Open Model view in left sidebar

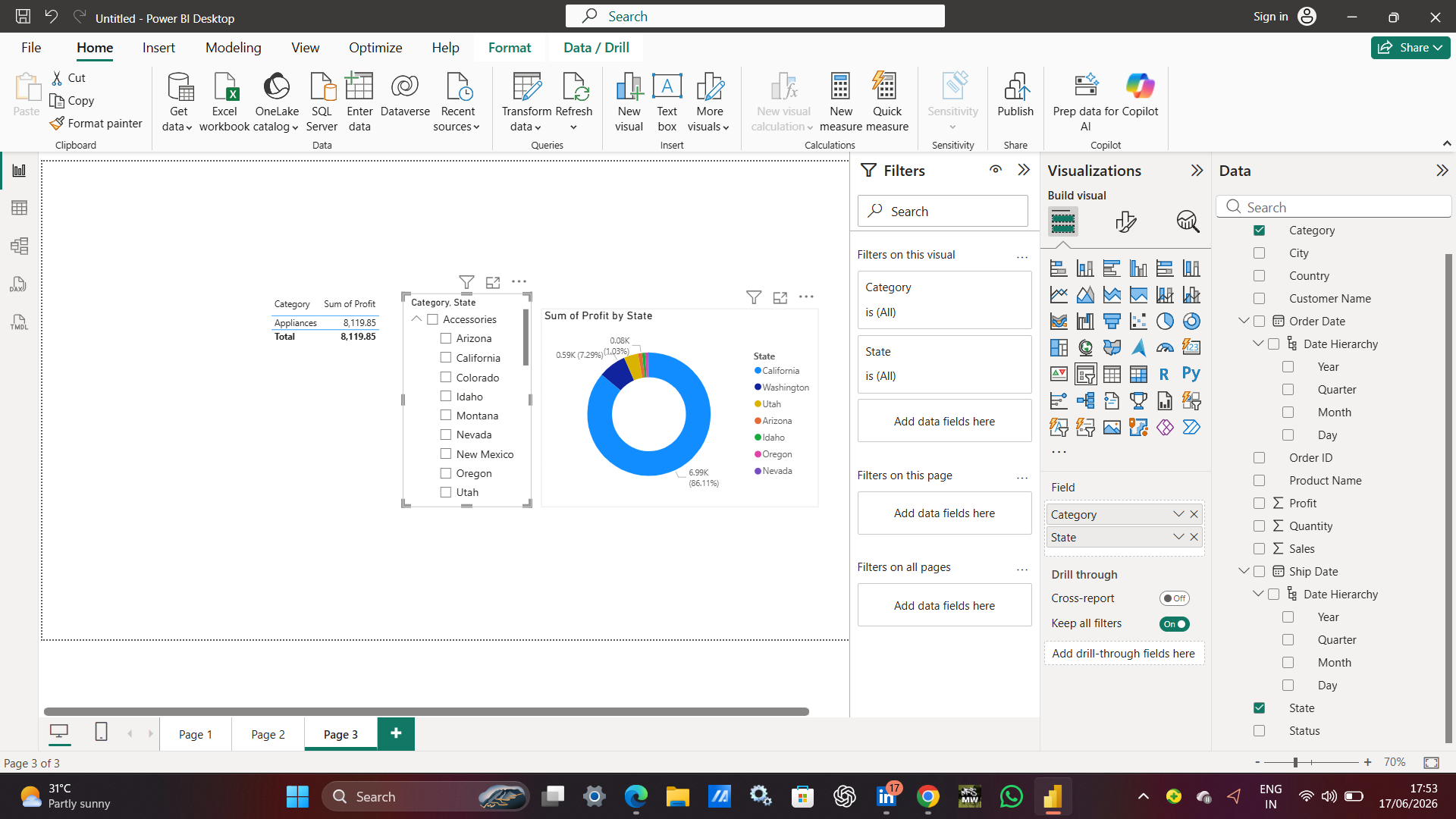tap(19, 246)
